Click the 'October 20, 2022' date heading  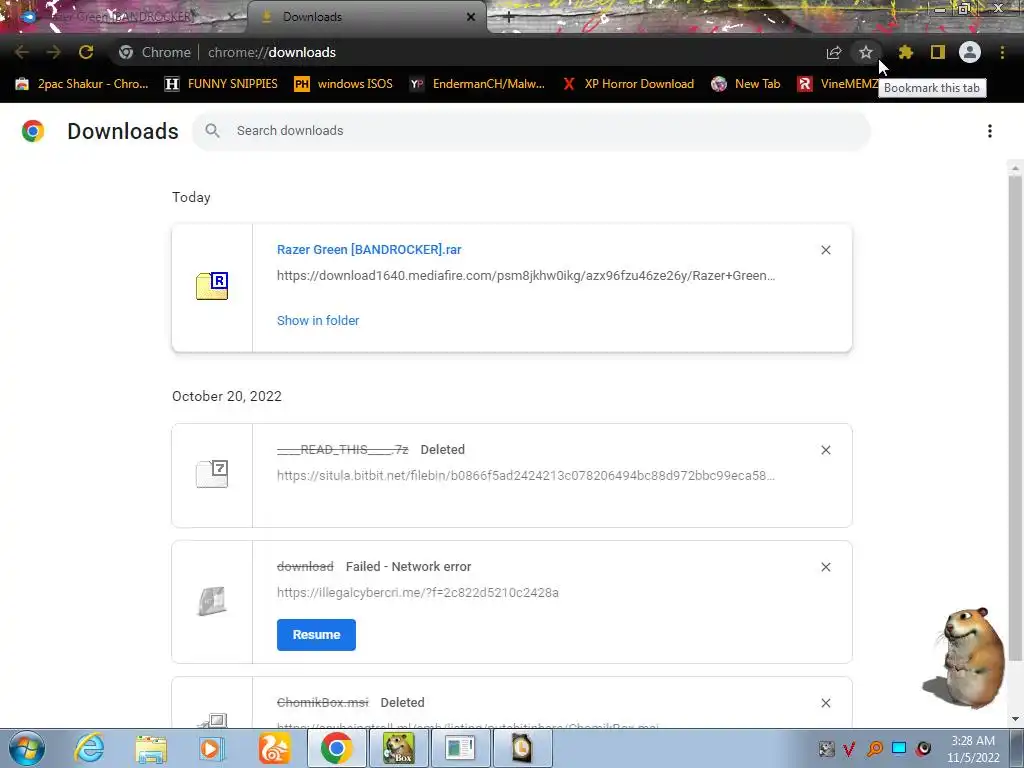coord(227,396)
